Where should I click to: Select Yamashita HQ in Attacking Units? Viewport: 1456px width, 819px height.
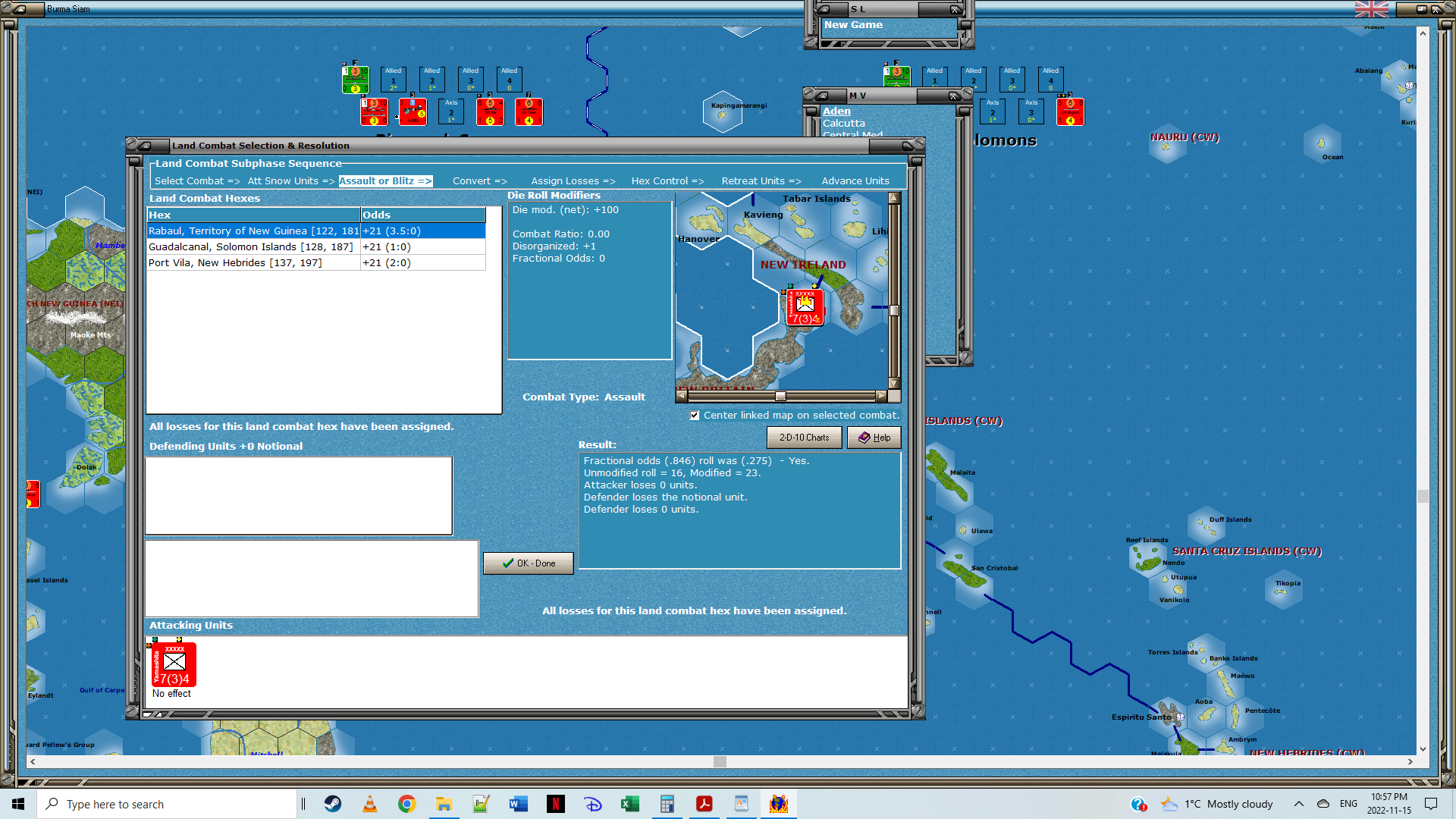(174, 665)
